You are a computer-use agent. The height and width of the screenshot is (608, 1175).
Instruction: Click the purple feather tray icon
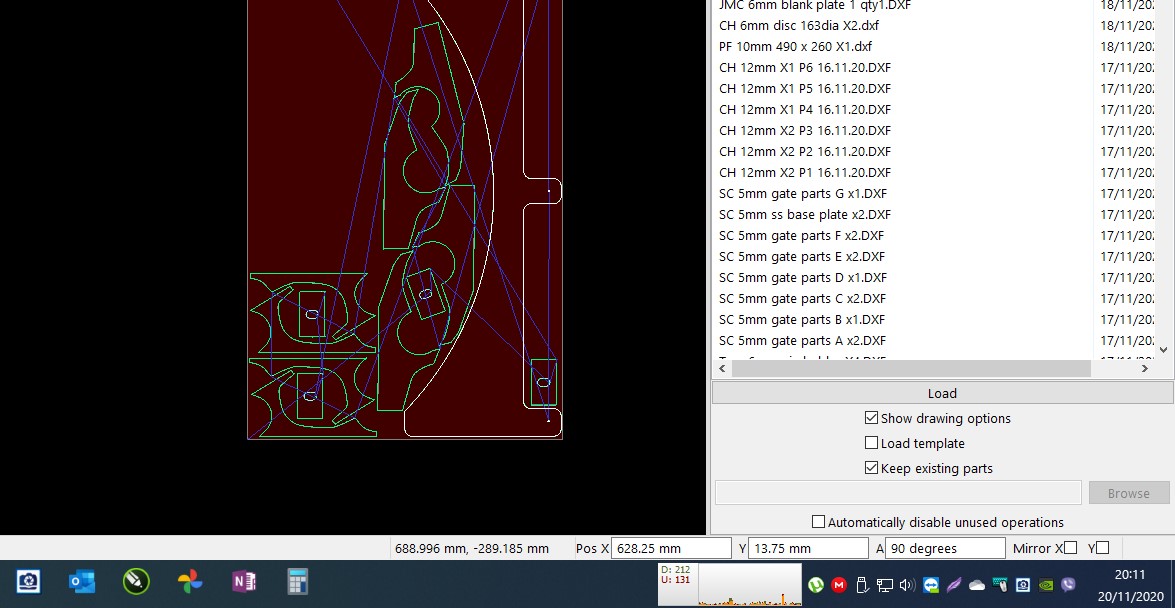953,585
